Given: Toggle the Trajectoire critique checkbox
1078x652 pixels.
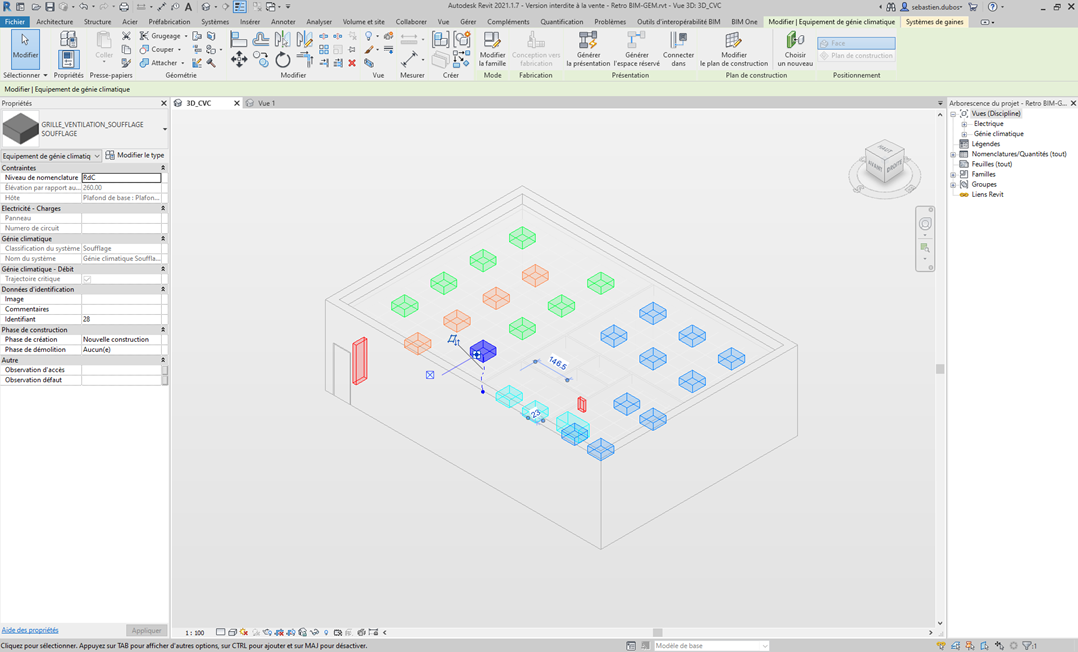Looking at the screenshot, I should pyautogui.click(x=87, y=279).
